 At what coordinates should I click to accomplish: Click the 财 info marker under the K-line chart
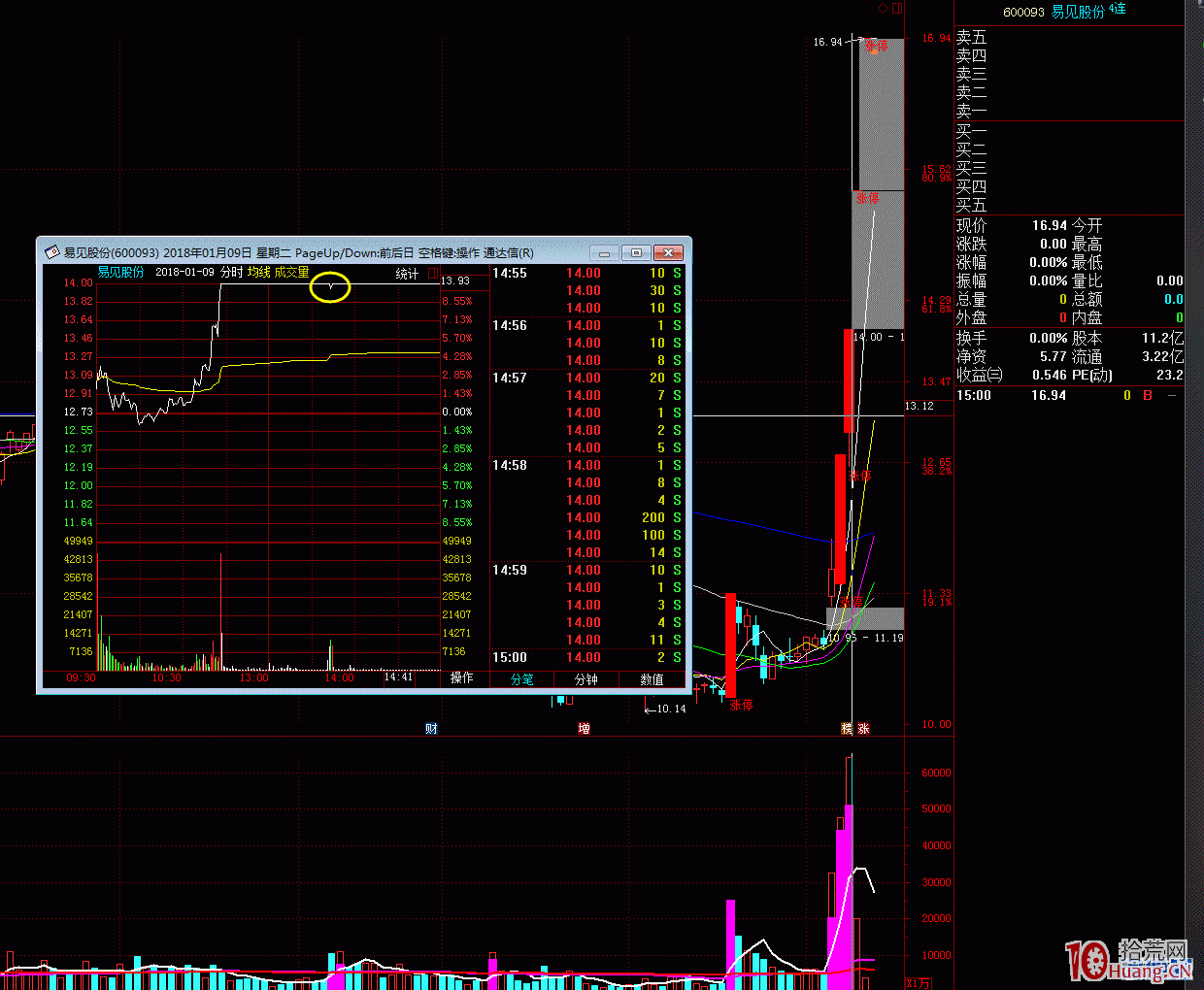tap(431, 728)
